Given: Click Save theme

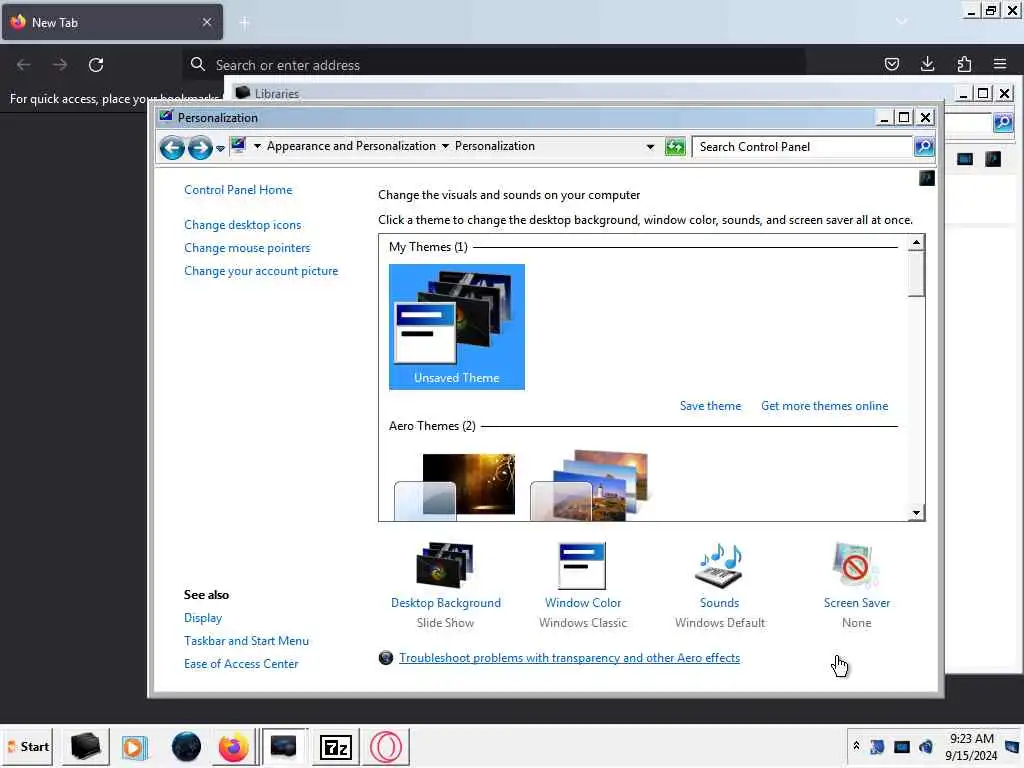Looking at the screenshot, I should click(710, 406).
